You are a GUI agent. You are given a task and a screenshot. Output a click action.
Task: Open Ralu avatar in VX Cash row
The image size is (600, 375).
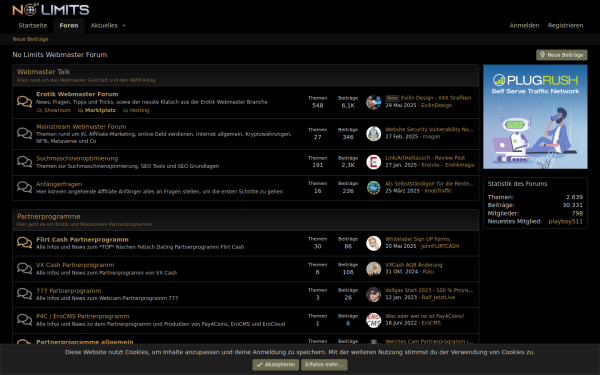click(x=373, y=269)
